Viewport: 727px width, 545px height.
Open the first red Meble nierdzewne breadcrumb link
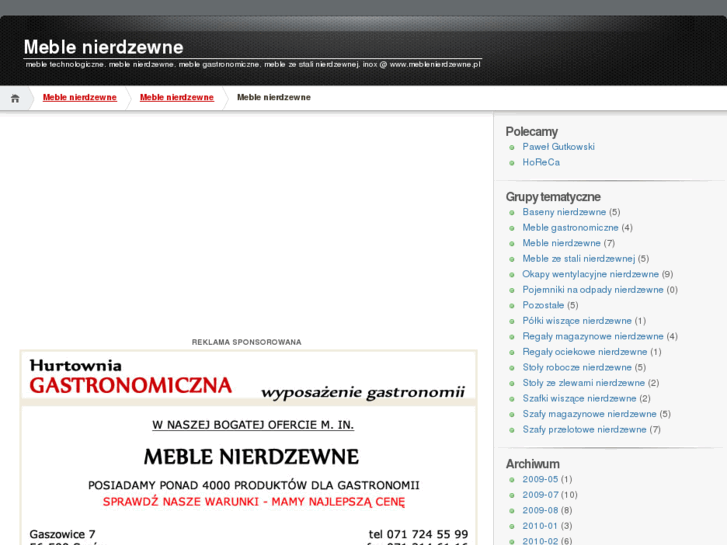pos(80,97)
